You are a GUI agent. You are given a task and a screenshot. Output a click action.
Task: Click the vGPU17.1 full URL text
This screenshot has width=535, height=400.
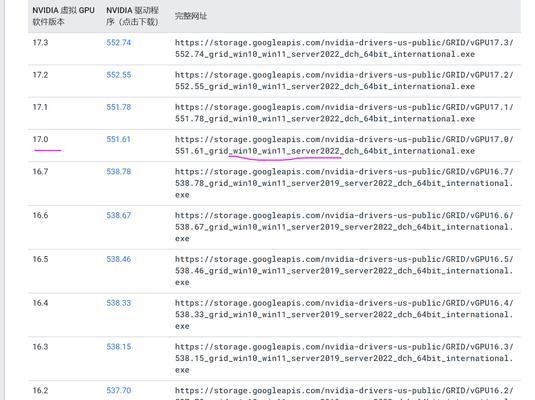pos(344,113)
